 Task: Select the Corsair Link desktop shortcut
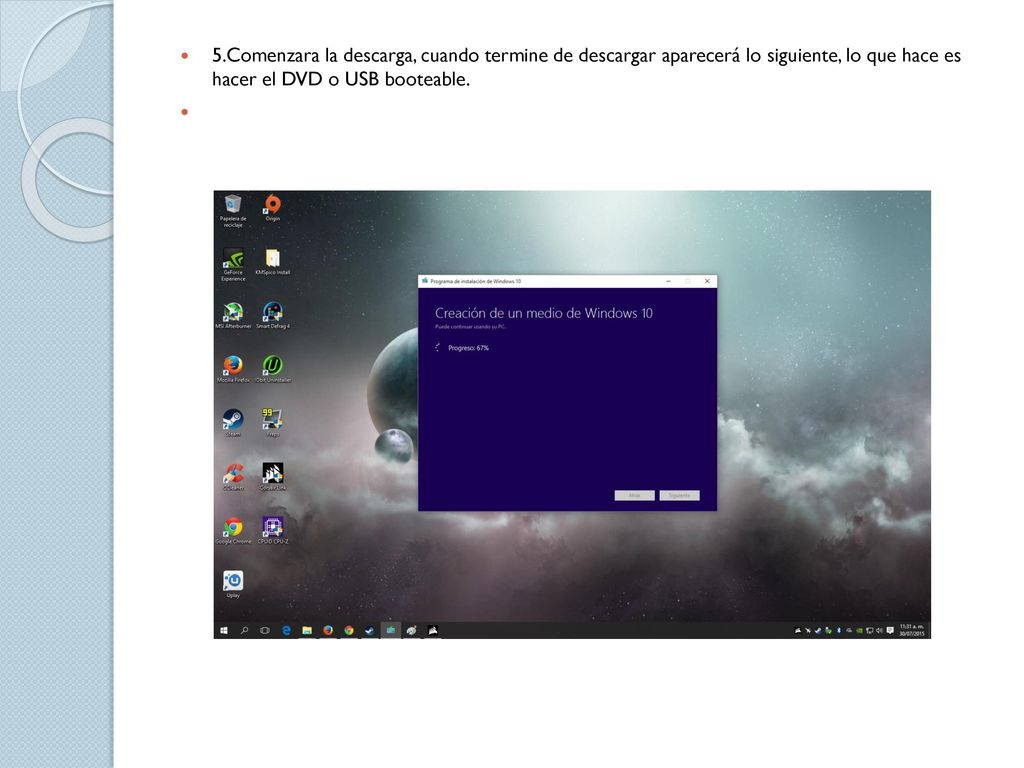tap(272, 477)
